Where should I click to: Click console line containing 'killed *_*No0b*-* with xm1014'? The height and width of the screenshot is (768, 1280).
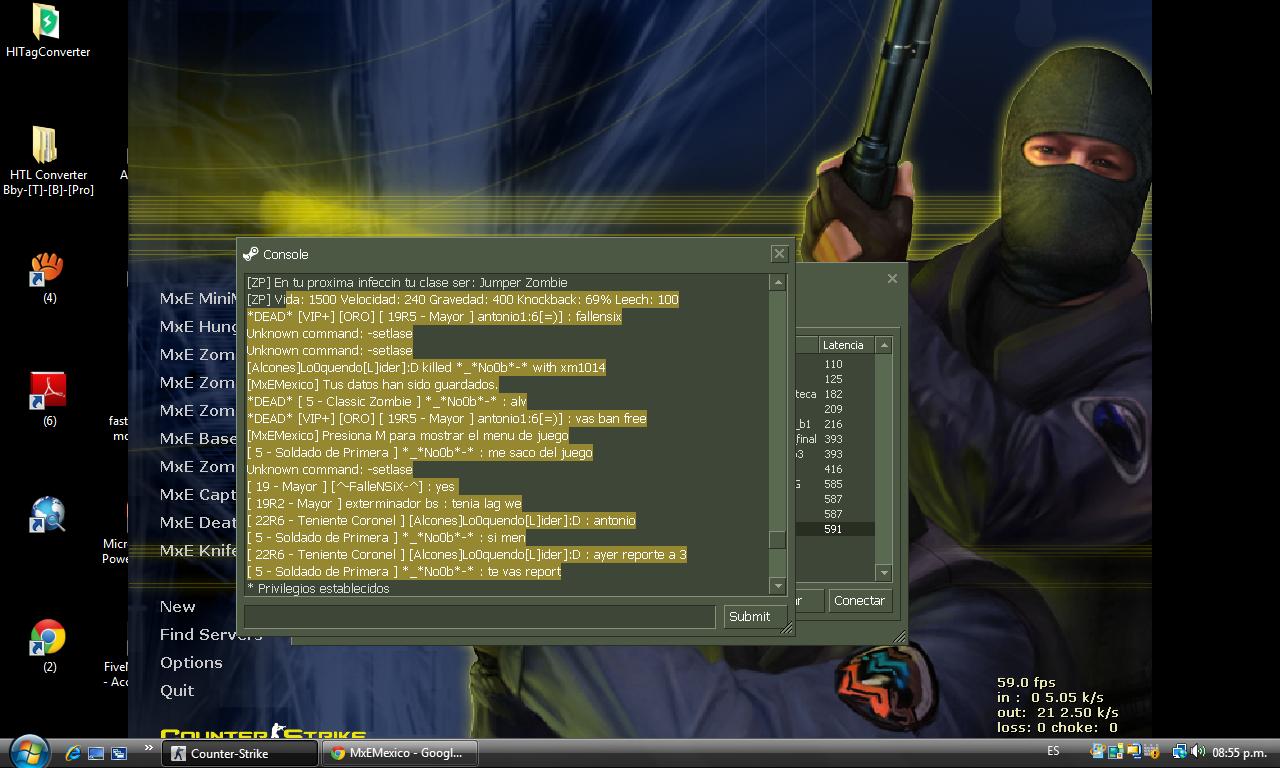426,367
